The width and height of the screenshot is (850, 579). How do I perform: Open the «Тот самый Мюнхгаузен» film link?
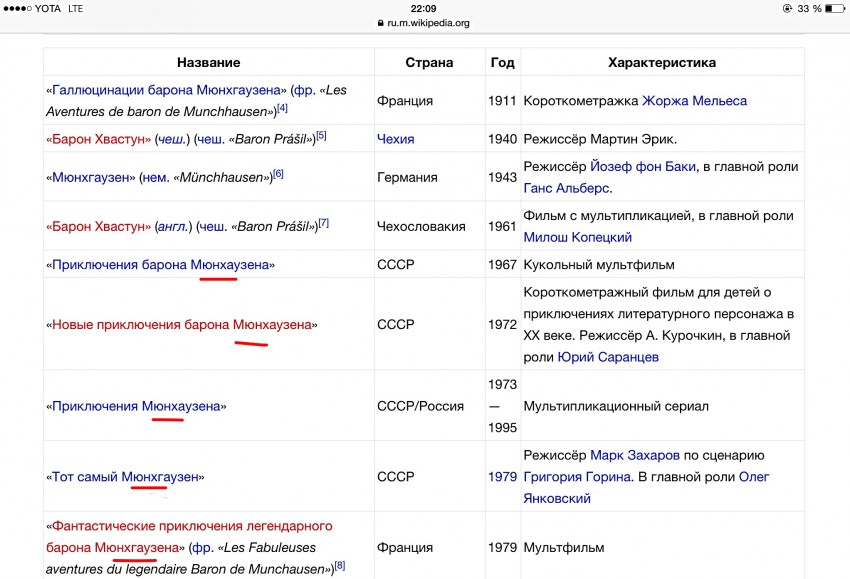[125, 477]
